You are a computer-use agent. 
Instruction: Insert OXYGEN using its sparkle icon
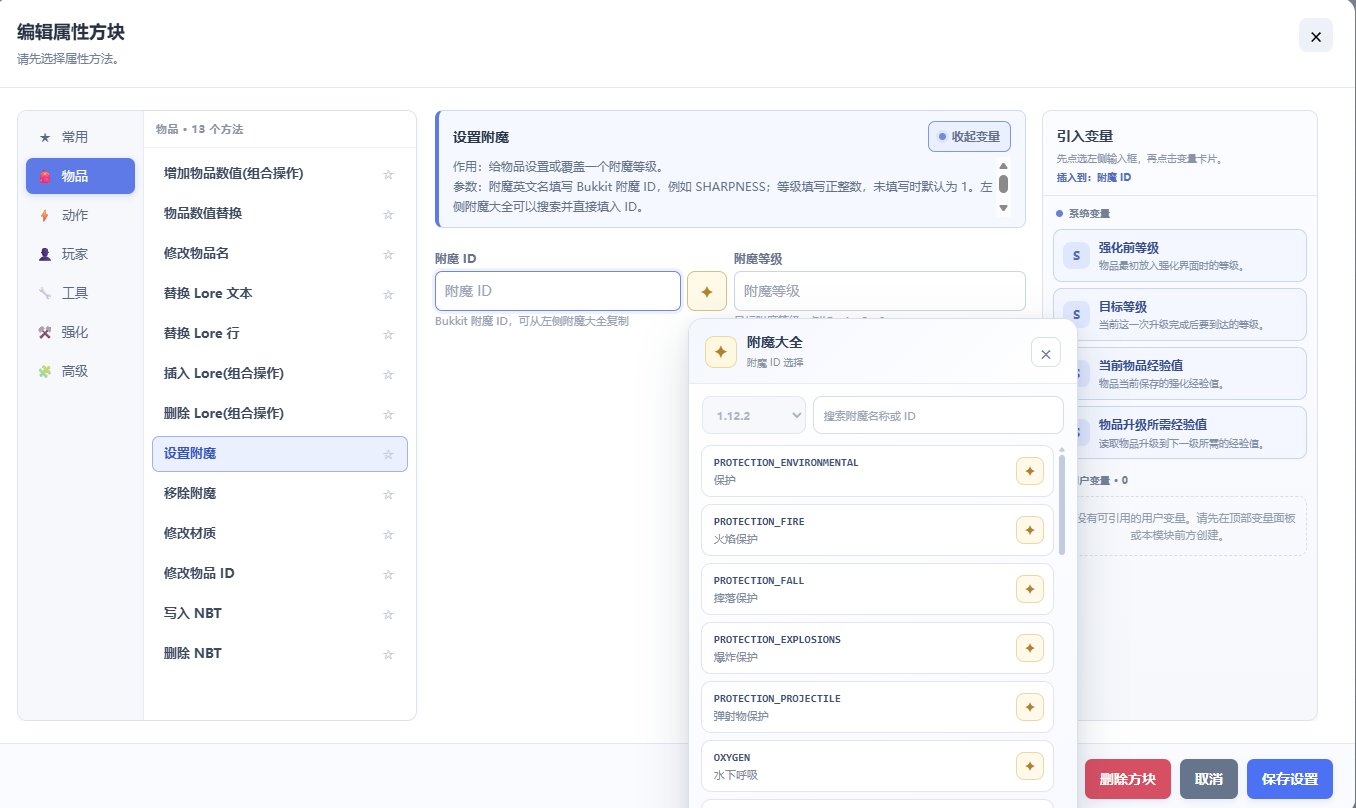point(1030,766)
